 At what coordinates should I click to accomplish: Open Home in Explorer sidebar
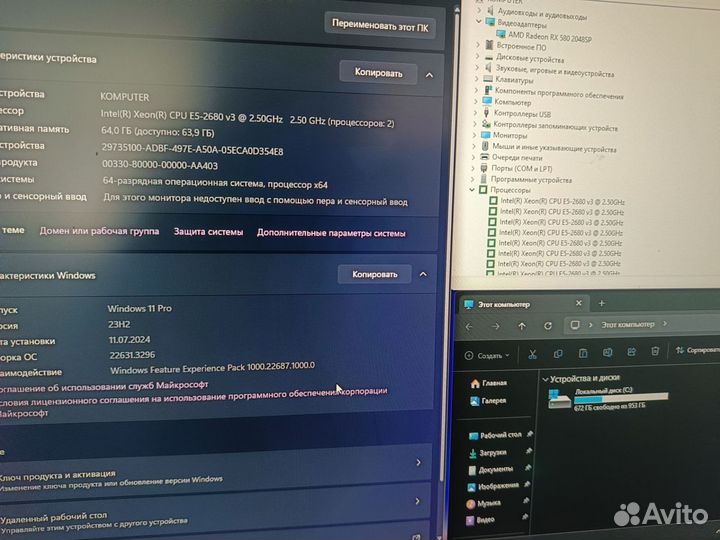click(489, 383)
